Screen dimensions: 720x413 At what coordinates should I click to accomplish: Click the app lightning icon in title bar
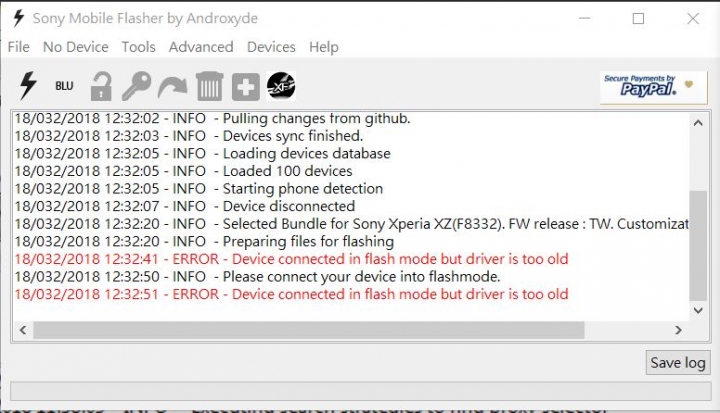coord(18,18)
